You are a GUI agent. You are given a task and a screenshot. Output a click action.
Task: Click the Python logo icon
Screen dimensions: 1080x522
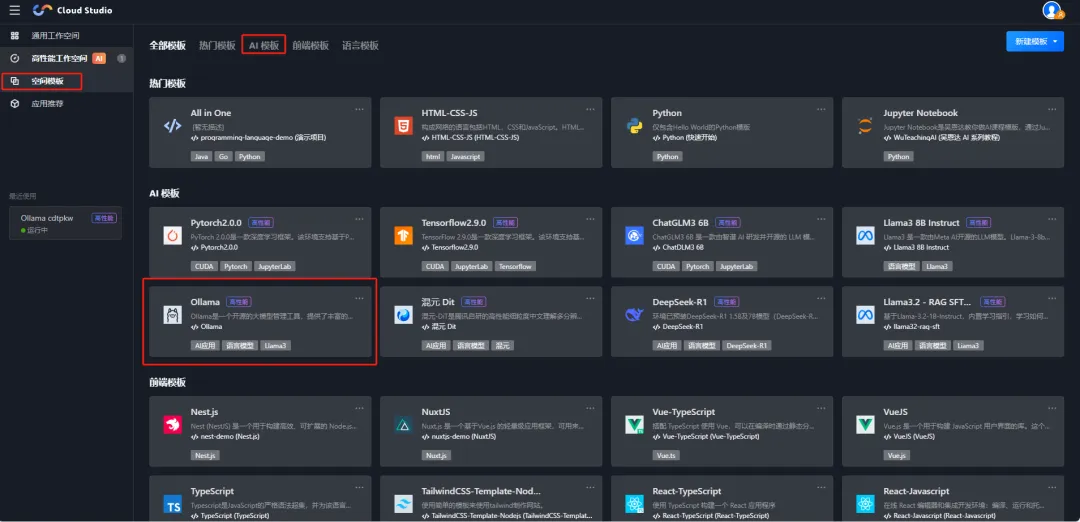pos(634,125)
